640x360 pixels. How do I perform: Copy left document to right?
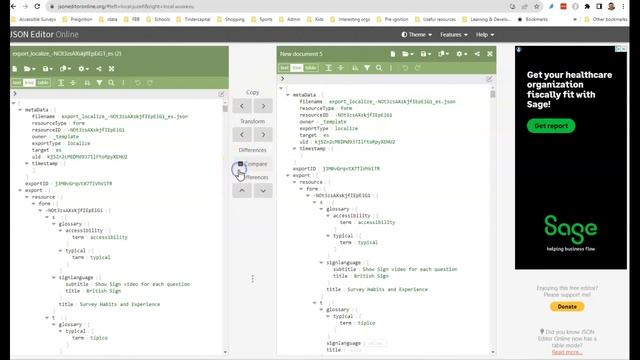point(263,106)
